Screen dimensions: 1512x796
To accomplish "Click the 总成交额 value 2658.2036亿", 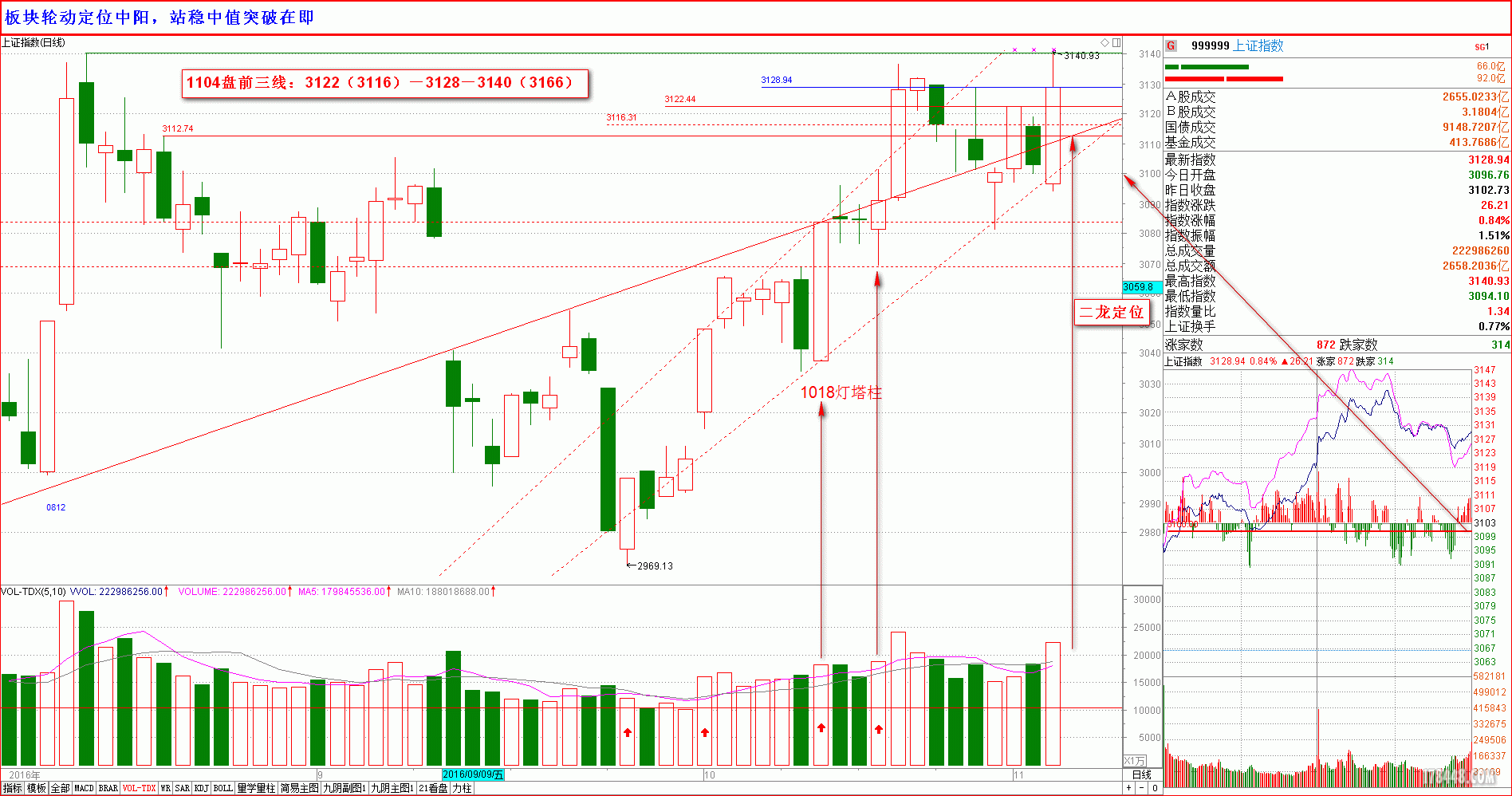I will [x=1475, y=266].
